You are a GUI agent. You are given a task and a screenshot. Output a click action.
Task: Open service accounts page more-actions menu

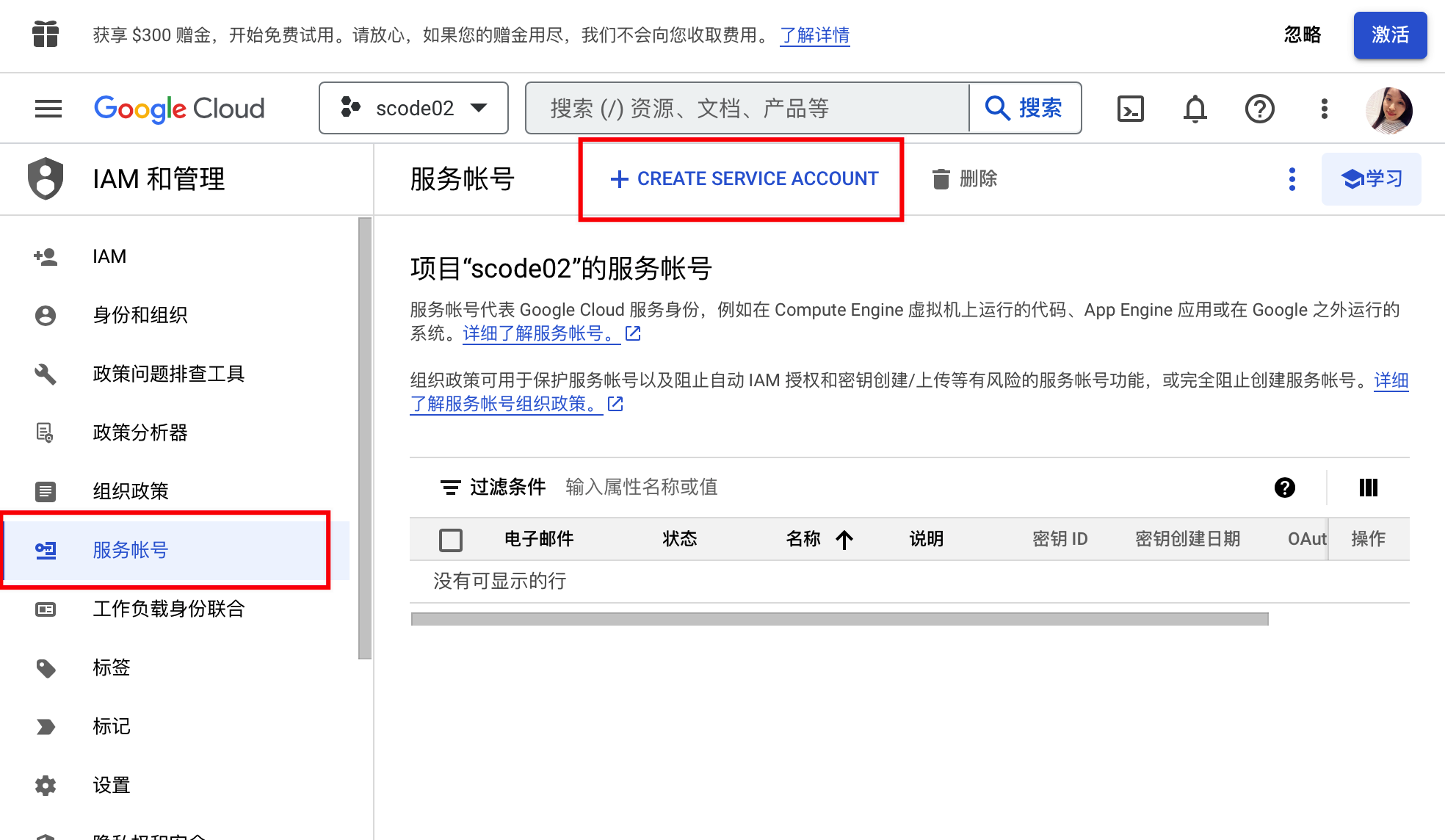1292,178
